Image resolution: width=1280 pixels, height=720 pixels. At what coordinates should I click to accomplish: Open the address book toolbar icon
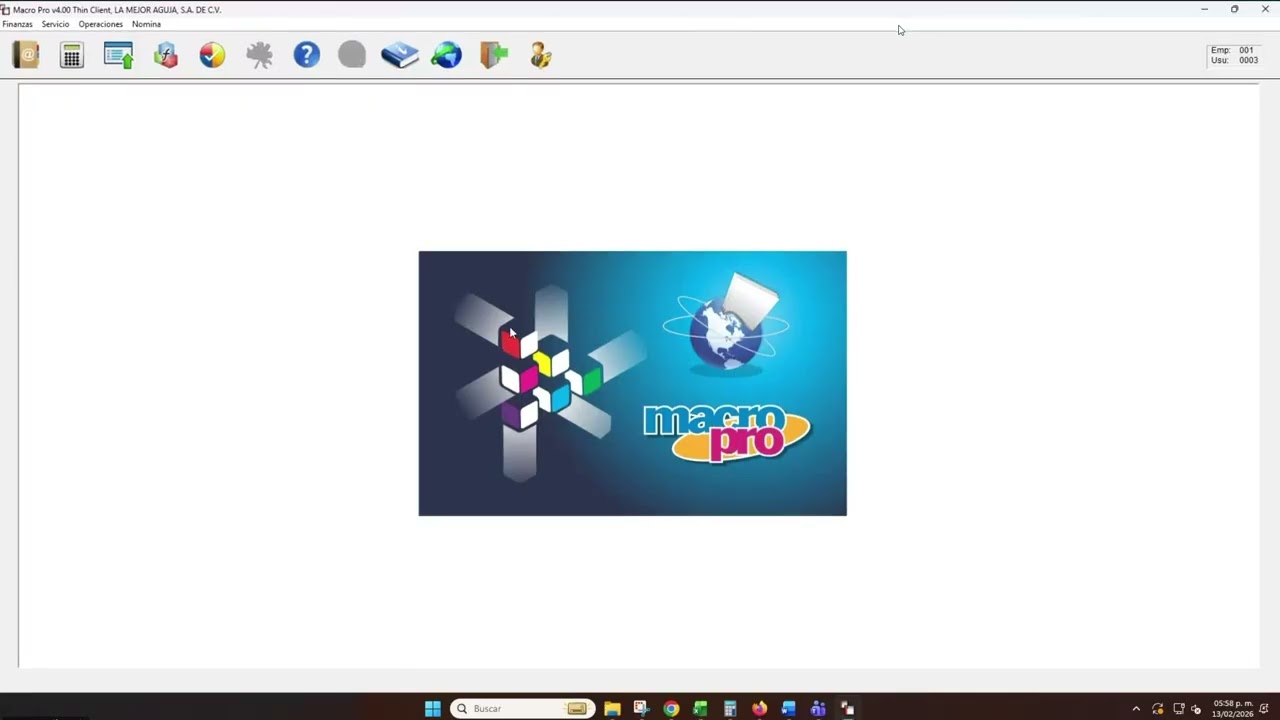coord(25,55)
